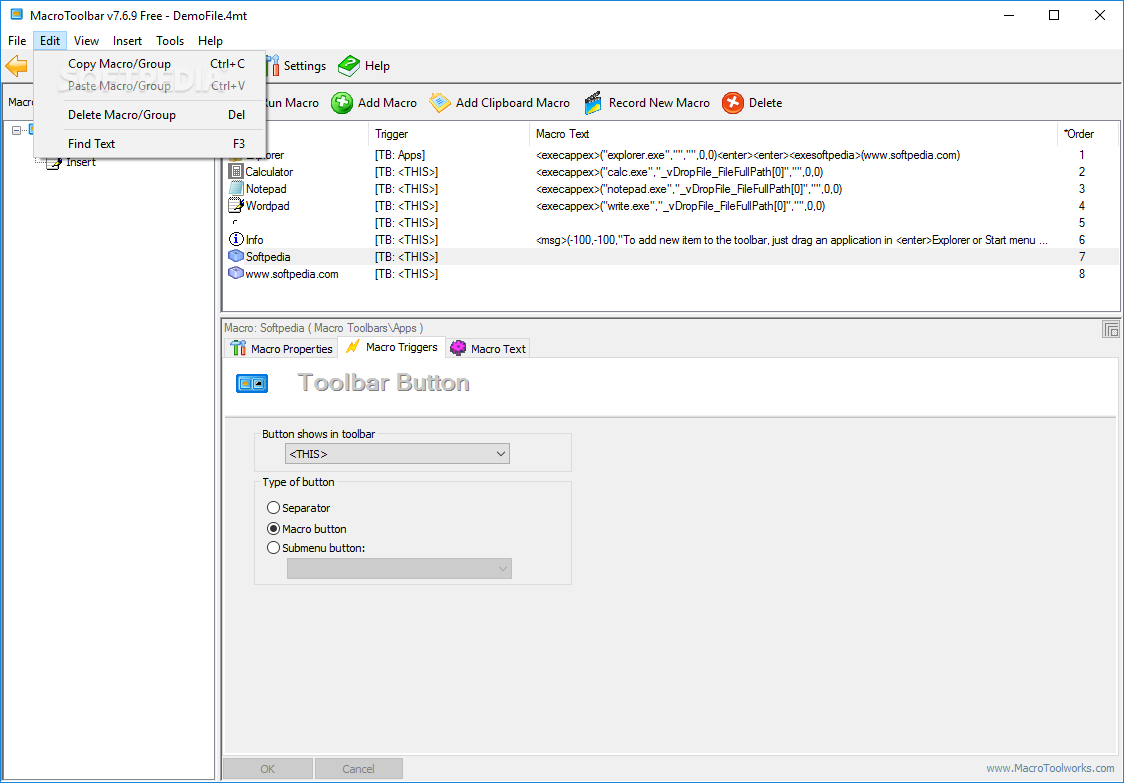This screenshot has width=1124, height=783.
Task: Select the www.softpedia.com cube icon
Action: coord(236,273)
